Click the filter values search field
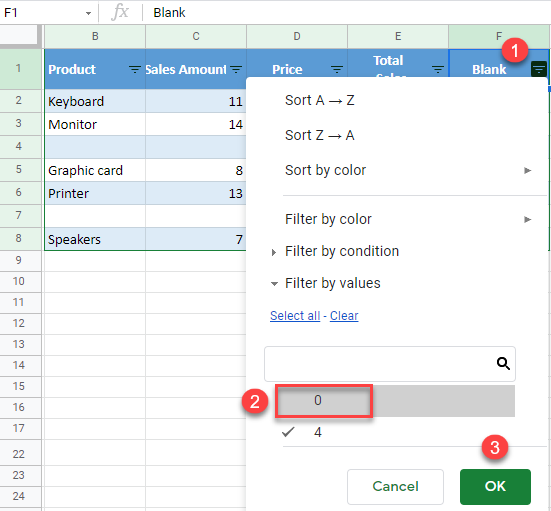This screenshot has height=511, width=551. tap(390, 364)
